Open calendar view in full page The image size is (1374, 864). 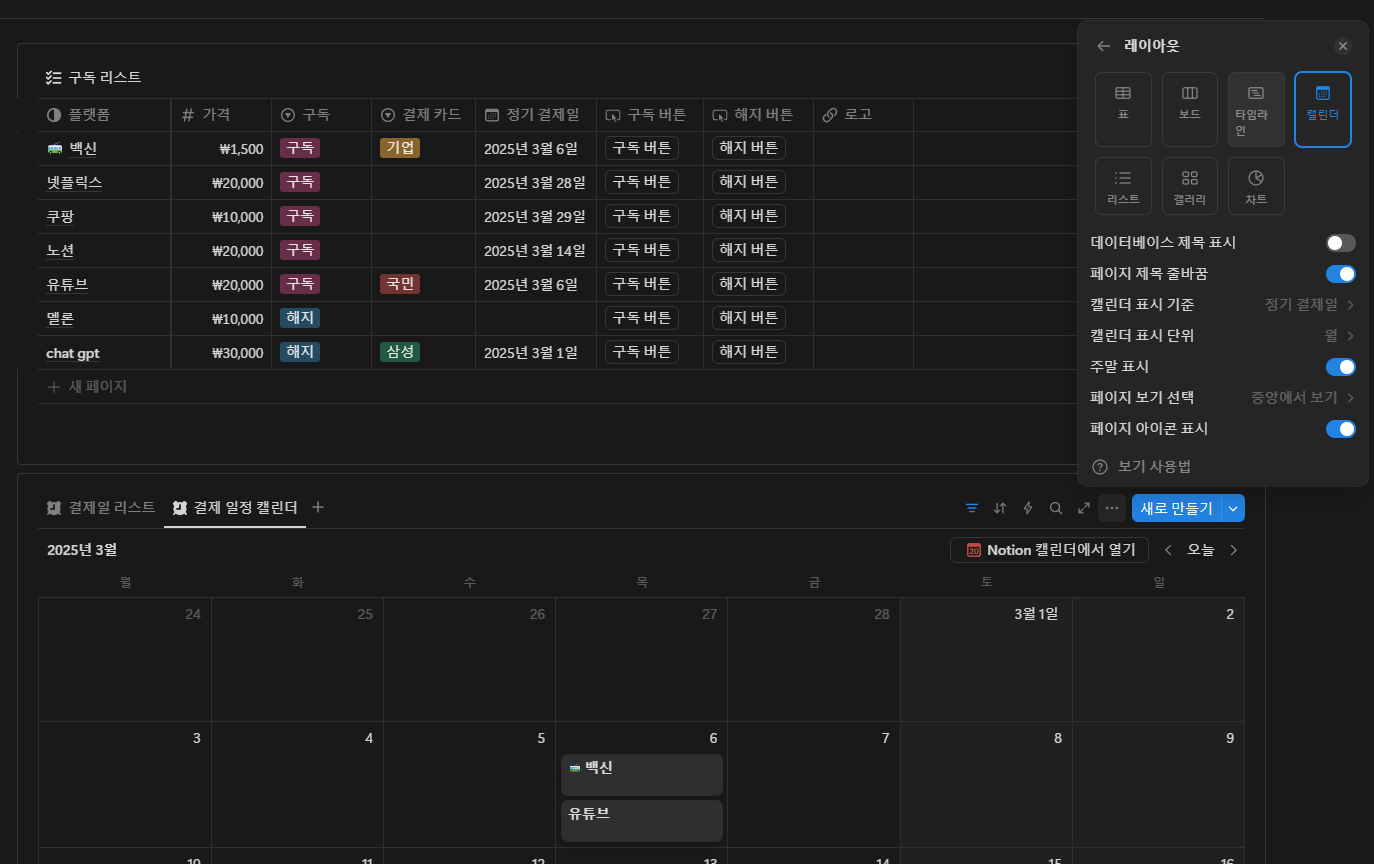point(1083,508)
